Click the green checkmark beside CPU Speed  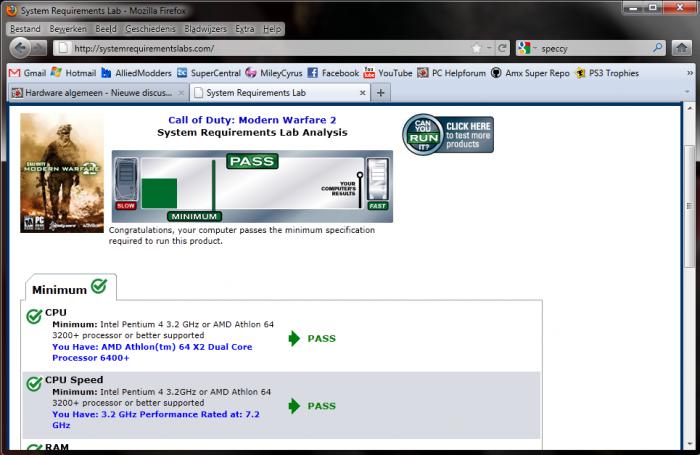coord(34,384)
